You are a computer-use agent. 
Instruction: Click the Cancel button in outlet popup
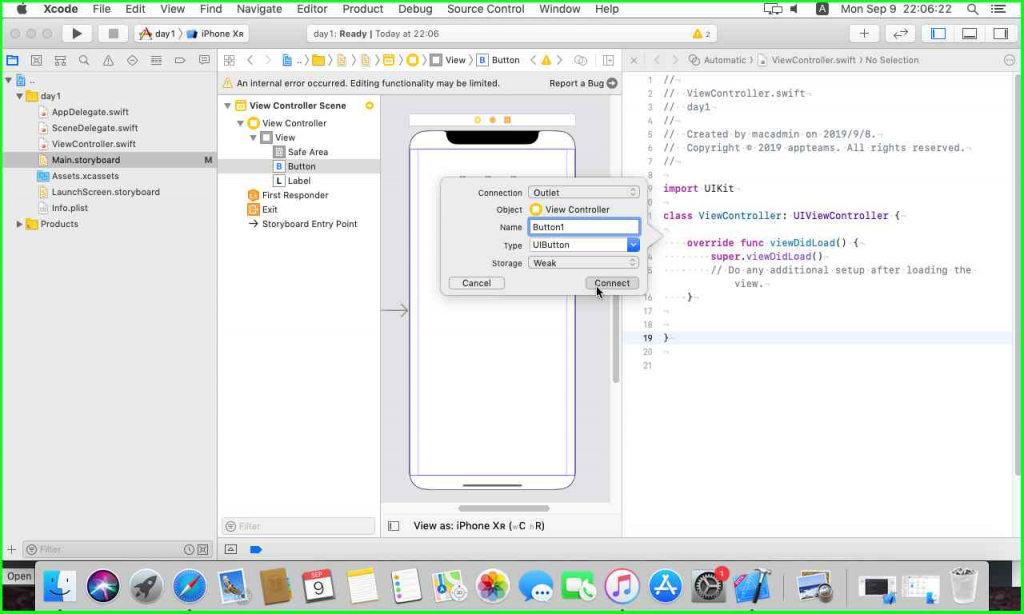(x=476, y=283)
